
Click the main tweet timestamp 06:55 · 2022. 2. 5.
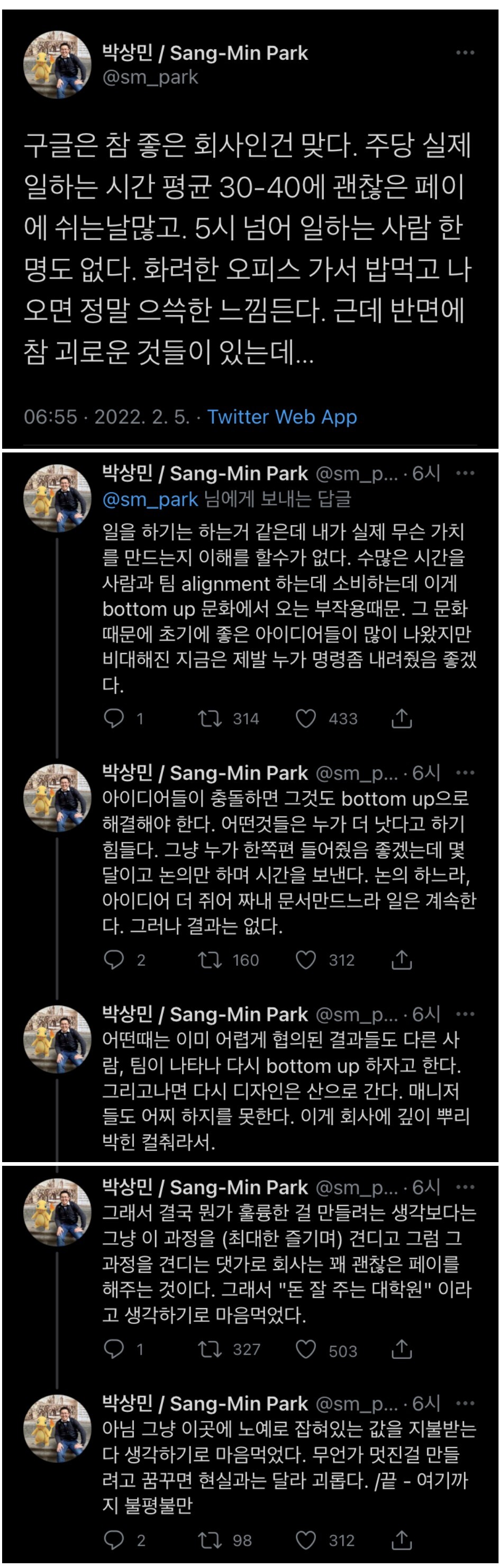(106, 417)
